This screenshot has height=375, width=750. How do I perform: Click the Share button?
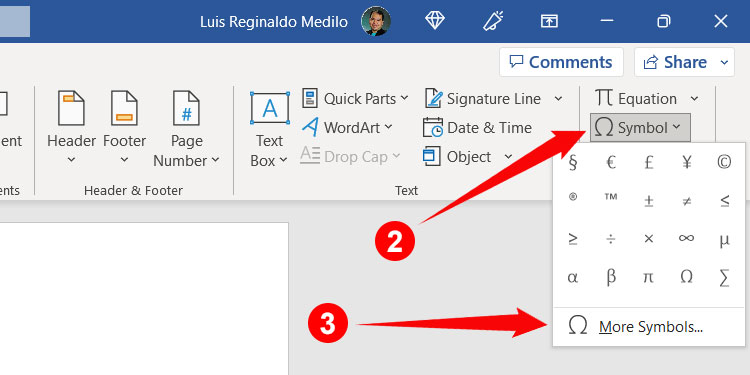(x=675, y=62)
